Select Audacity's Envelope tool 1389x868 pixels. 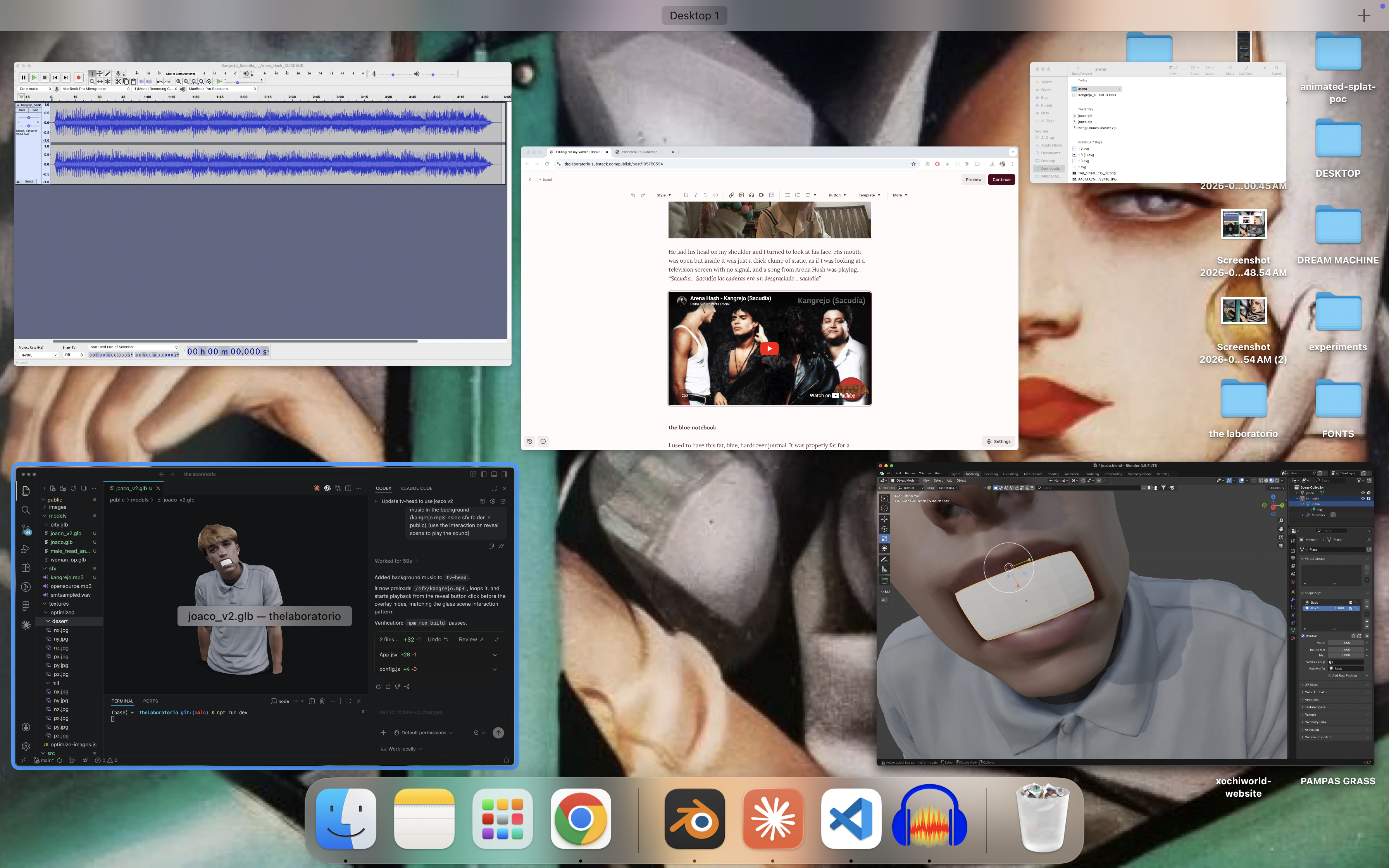(x=100, y=74)
